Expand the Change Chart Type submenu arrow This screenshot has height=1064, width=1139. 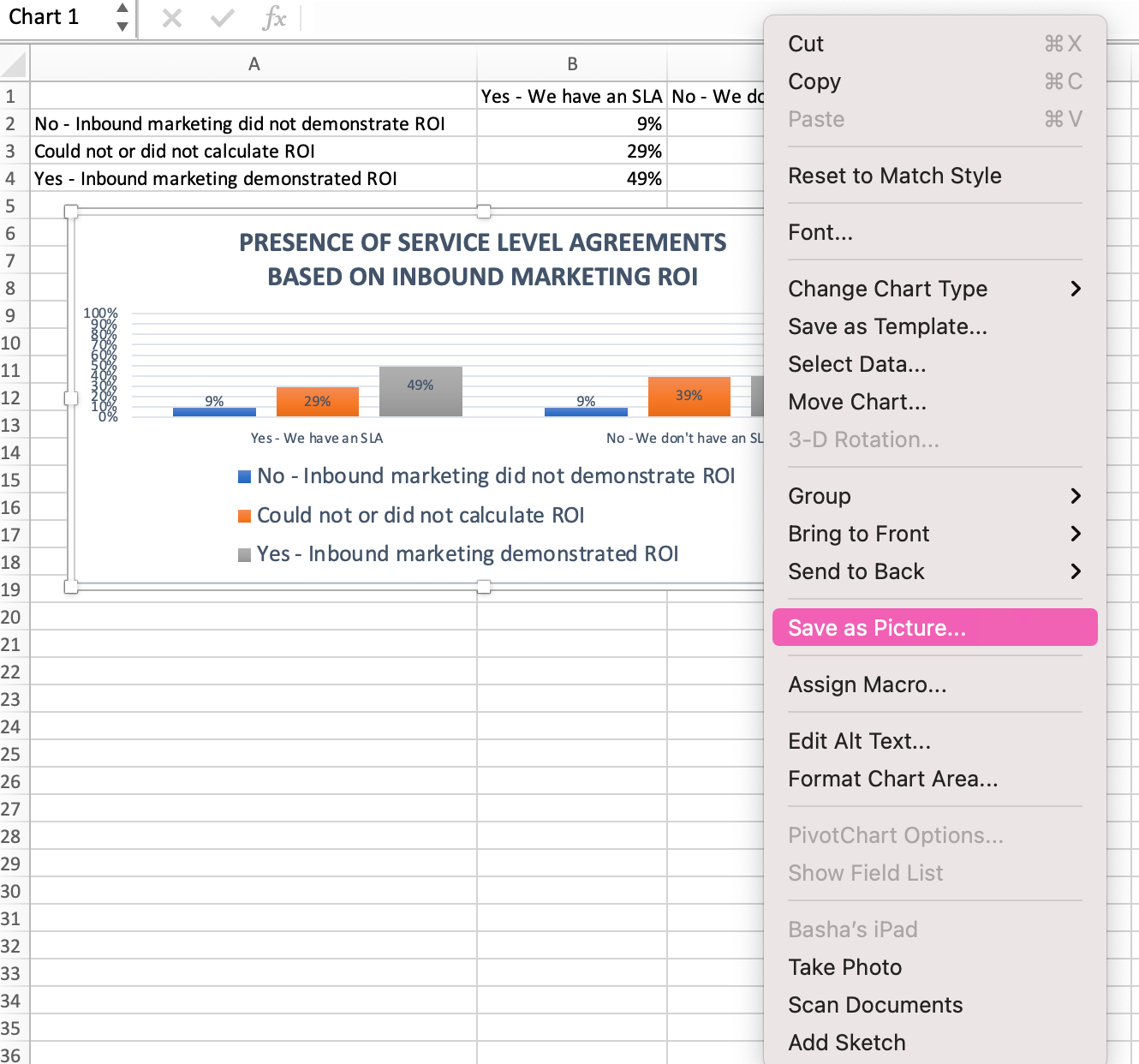[x=1076, y=289]
